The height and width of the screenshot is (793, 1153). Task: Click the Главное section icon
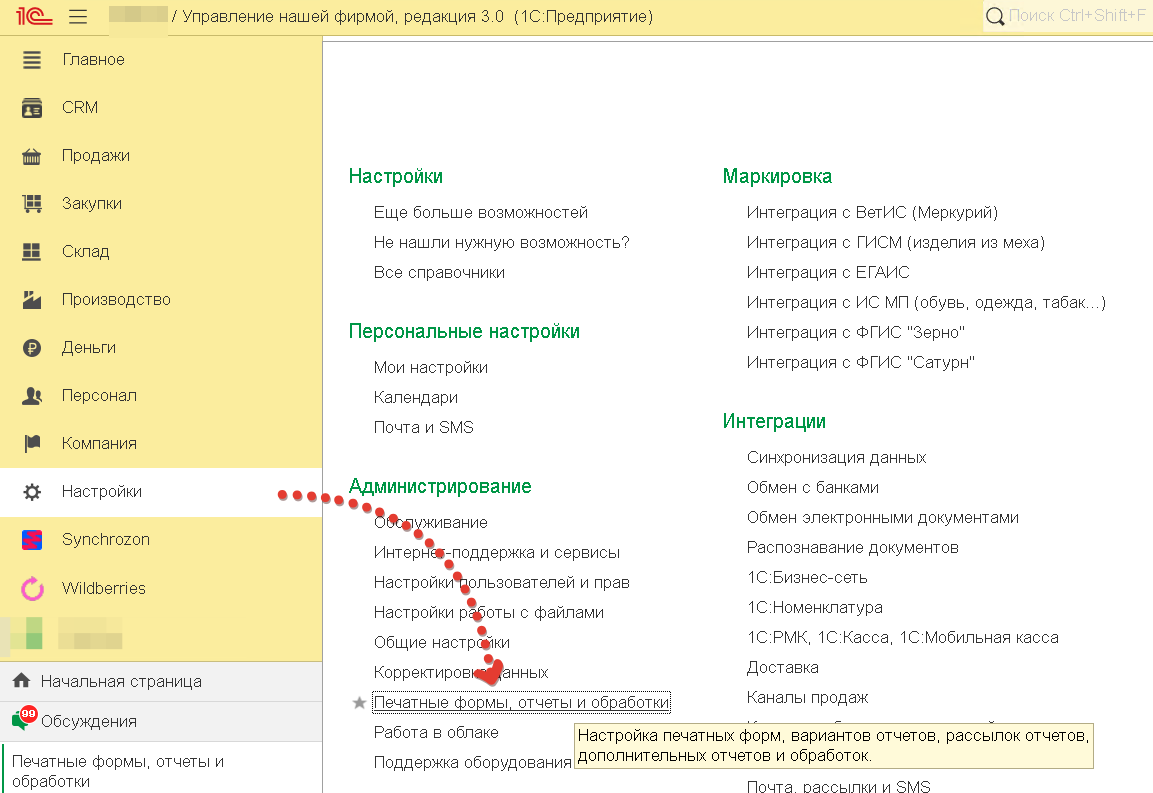coord(32,60)
